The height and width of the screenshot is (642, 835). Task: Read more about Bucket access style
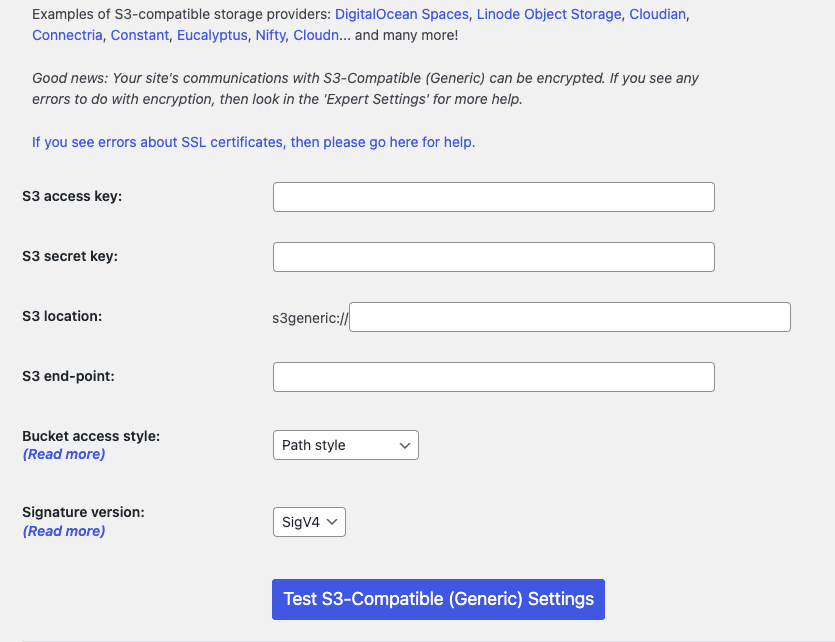(64, 454)
